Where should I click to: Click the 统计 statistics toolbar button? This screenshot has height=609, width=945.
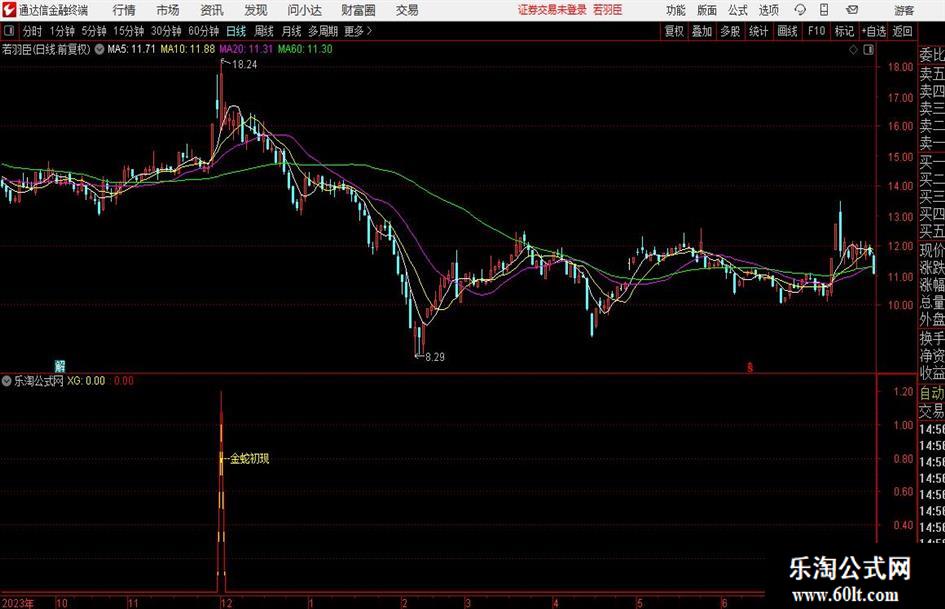(x=758, y=31)
